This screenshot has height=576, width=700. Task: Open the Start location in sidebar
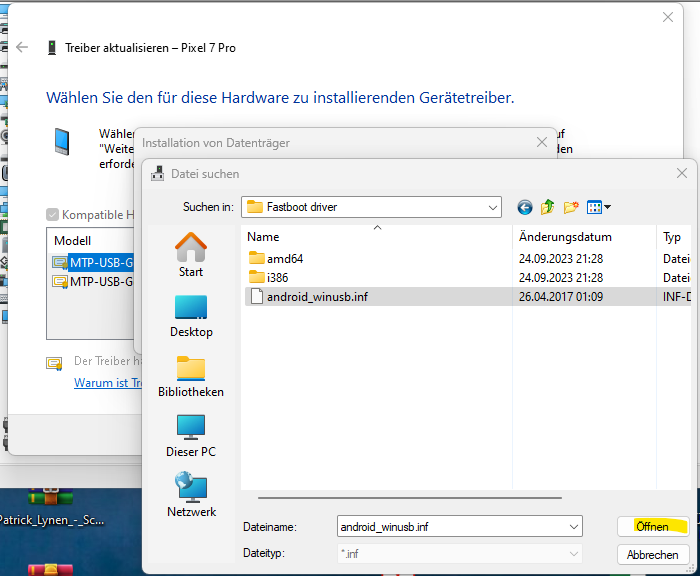191,255
